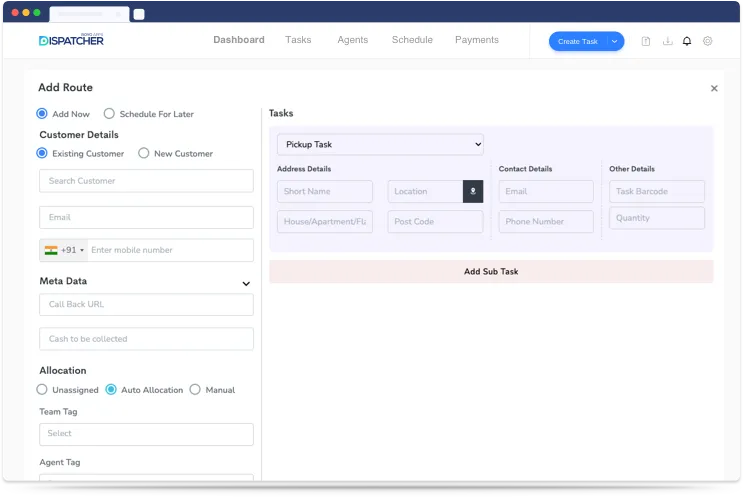This screenshot has width=743, height=497.
Task: Choose the New Customer radio button
Action: click(x=144, y=153)
